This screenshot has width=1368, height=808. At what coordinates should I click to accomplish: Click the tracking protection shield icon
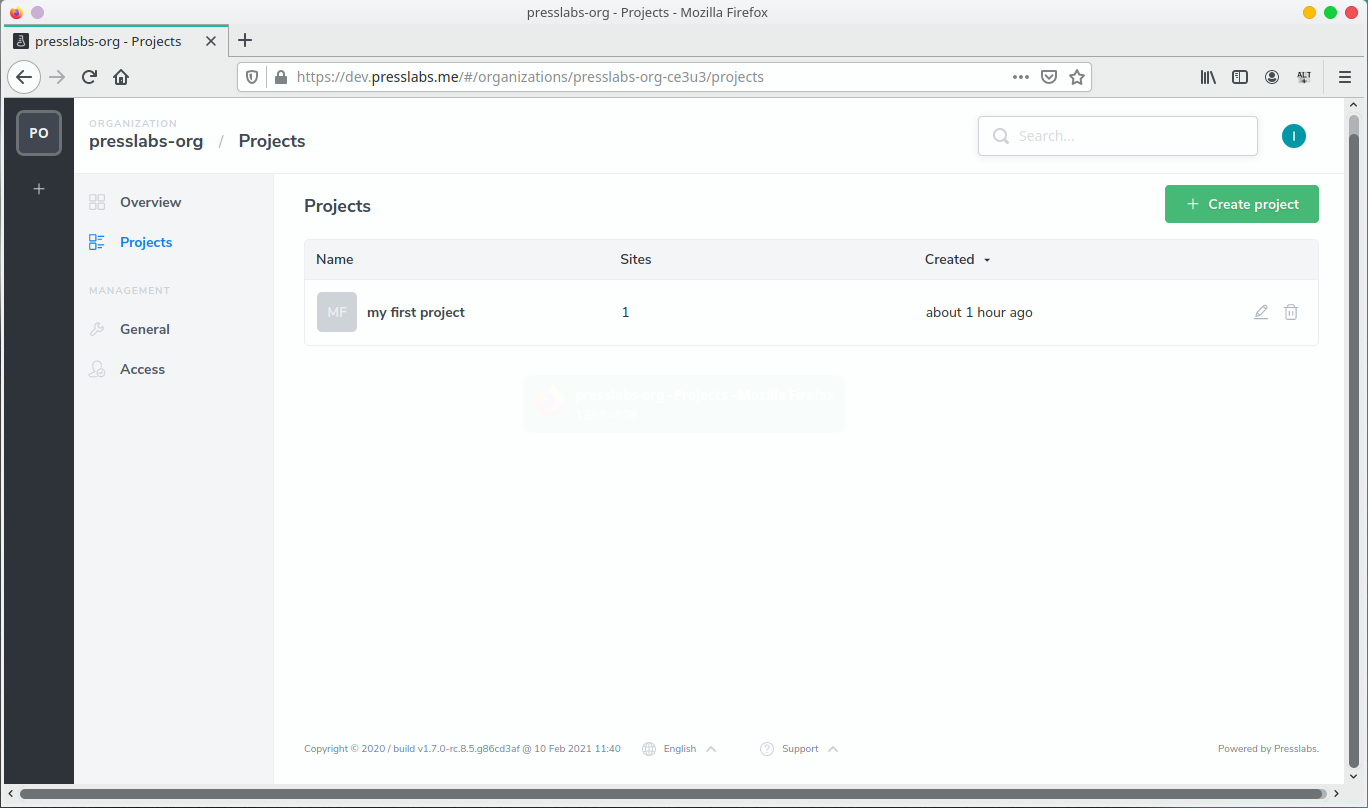pos(253,77)
